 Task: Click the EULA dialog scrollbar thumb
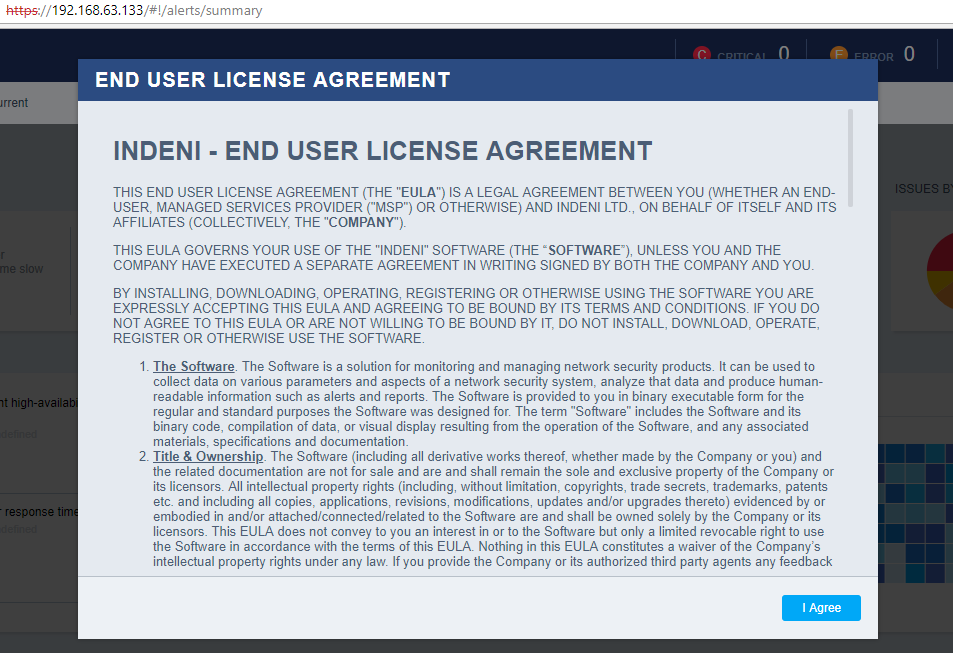tap(850, 158)
